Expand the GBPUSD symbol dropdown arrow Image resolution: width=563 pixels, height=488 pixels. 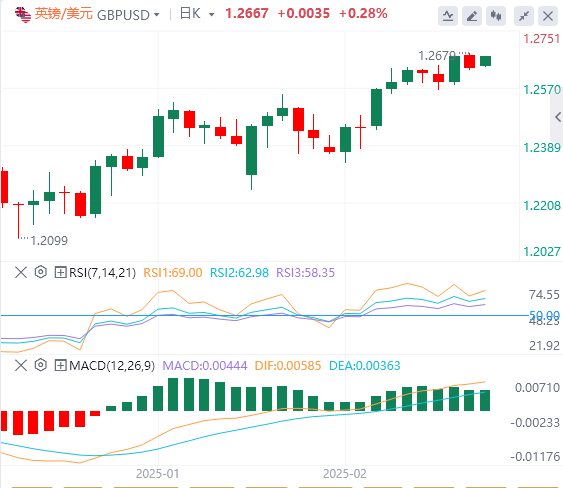[x=157, y=15]
